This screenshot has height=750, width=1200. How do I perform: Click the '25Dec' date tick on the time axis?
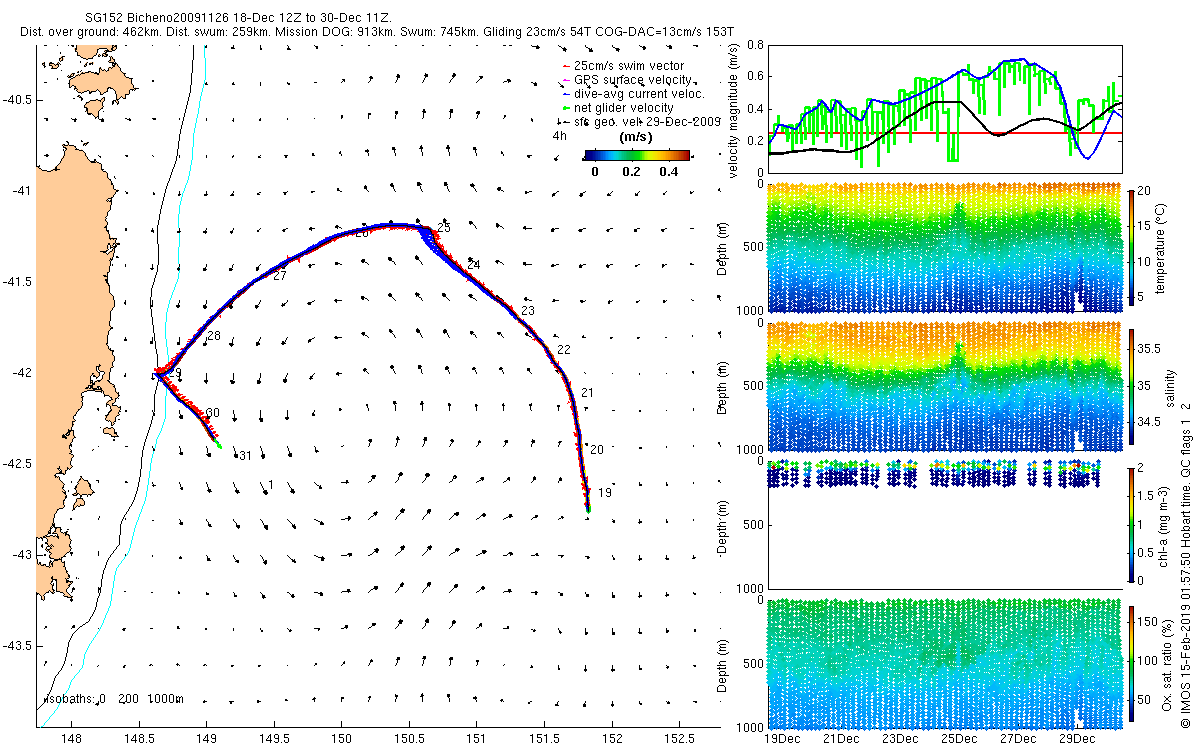pos(958,739)
